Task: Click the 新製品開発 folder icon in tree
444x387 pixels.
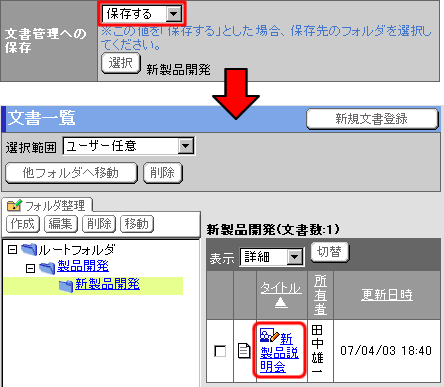Action: tap(66, 286)
